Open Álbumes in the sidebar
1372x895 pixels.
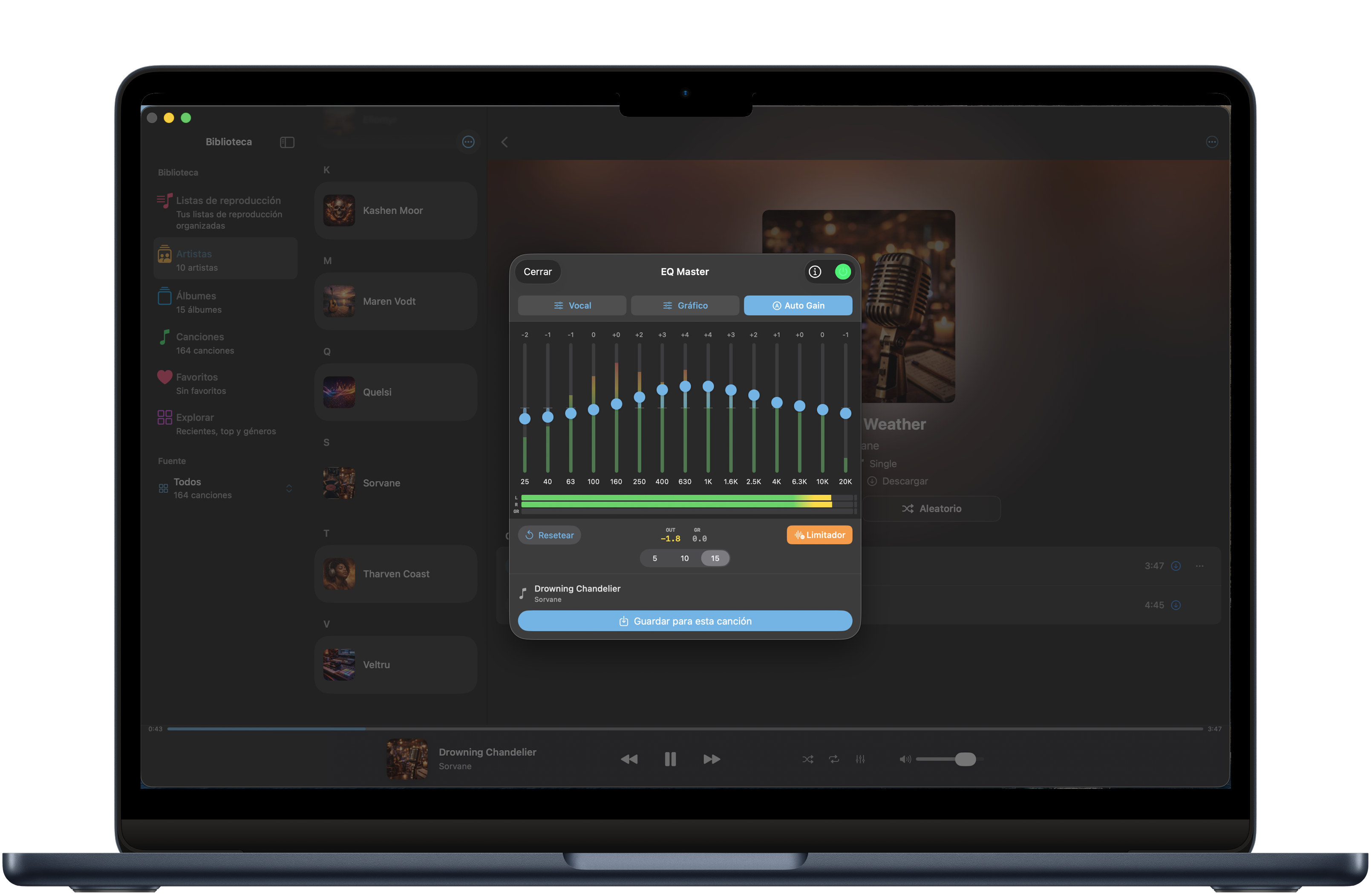(x=225, y=302)
